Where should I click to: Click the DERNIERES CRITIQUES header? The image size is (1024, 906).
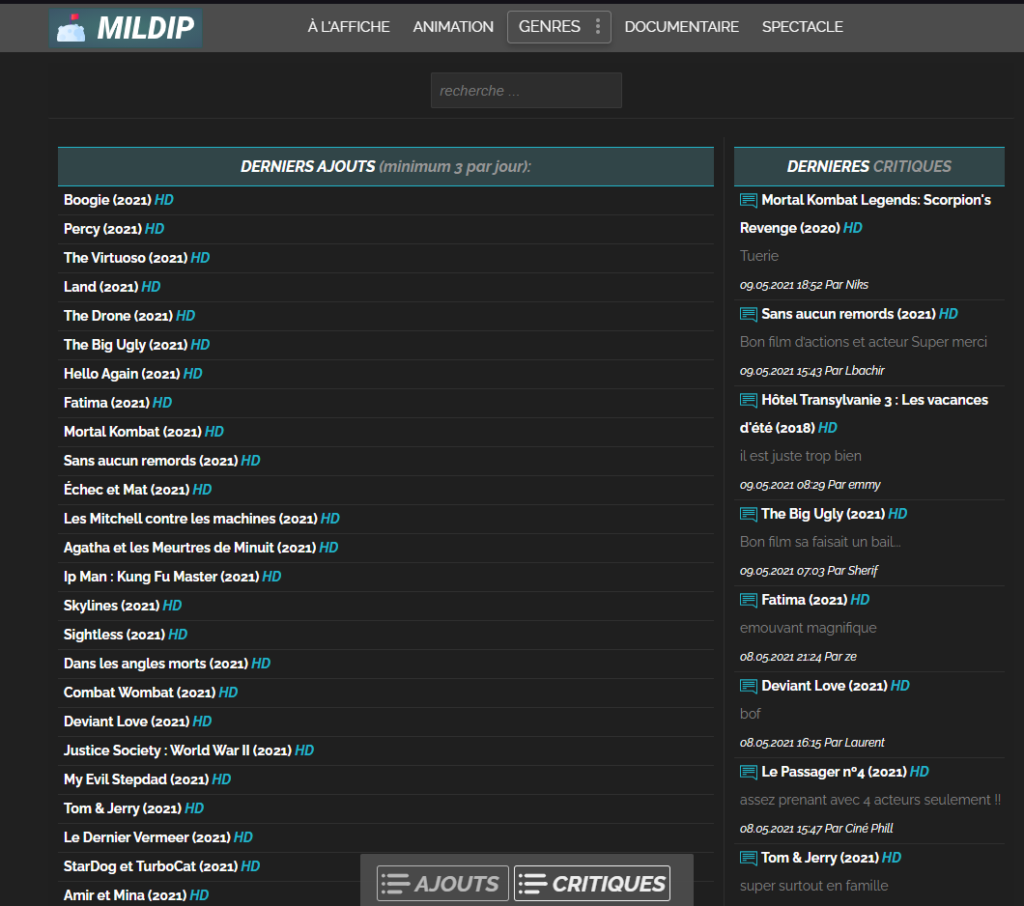coord(869,167)
